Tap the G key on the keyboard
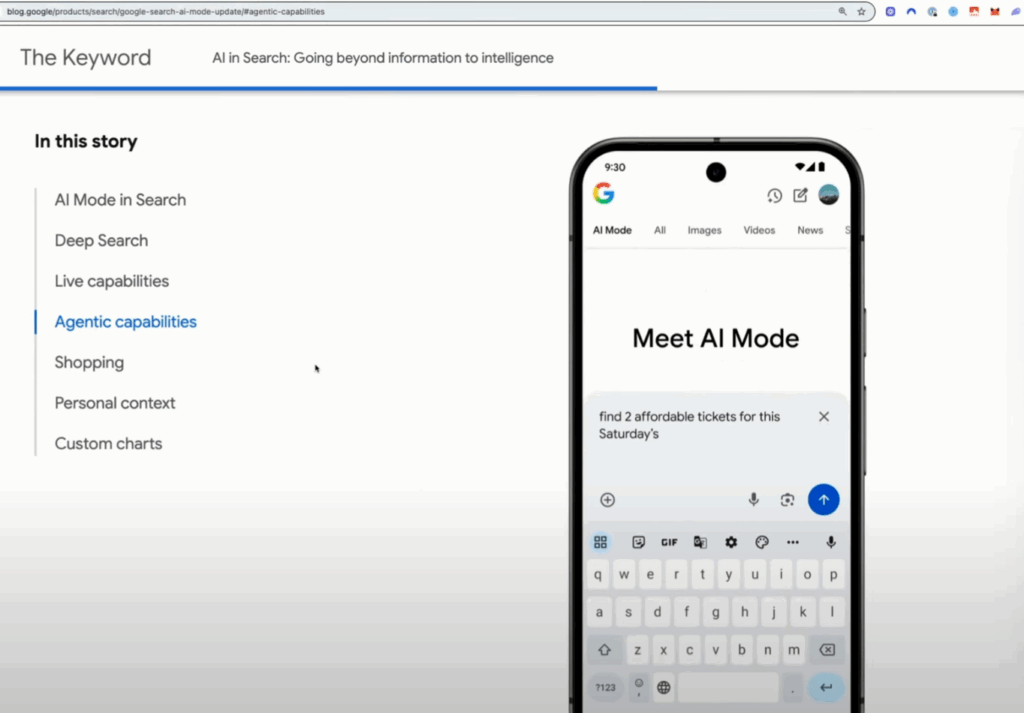Screen dimensions: 1024x713 pos(716,612)
